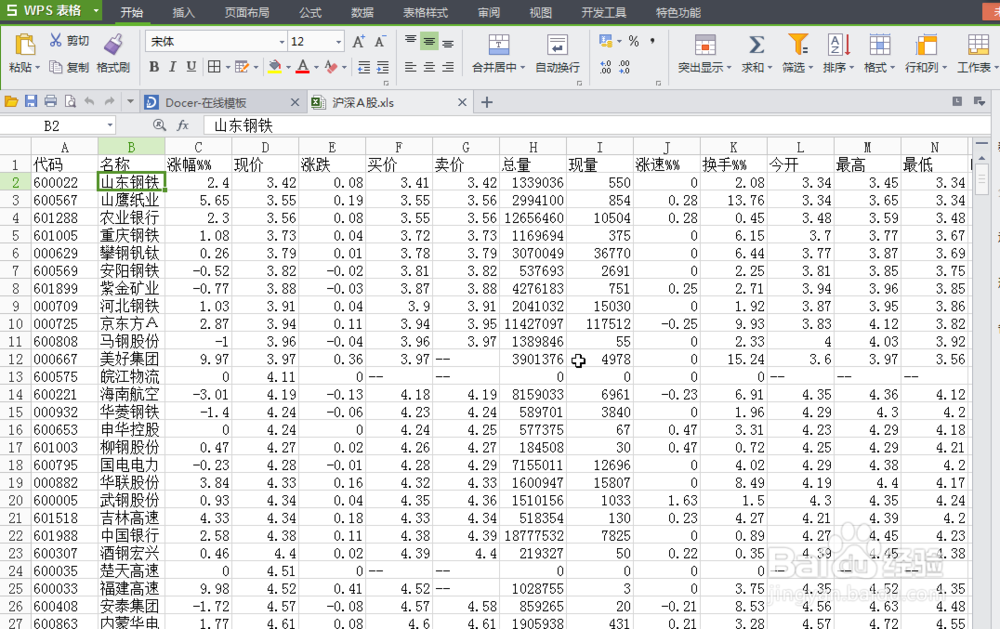Switch to the Insert ribbon tab
The width and height of the screenshot is (1000, 629).
183,12
